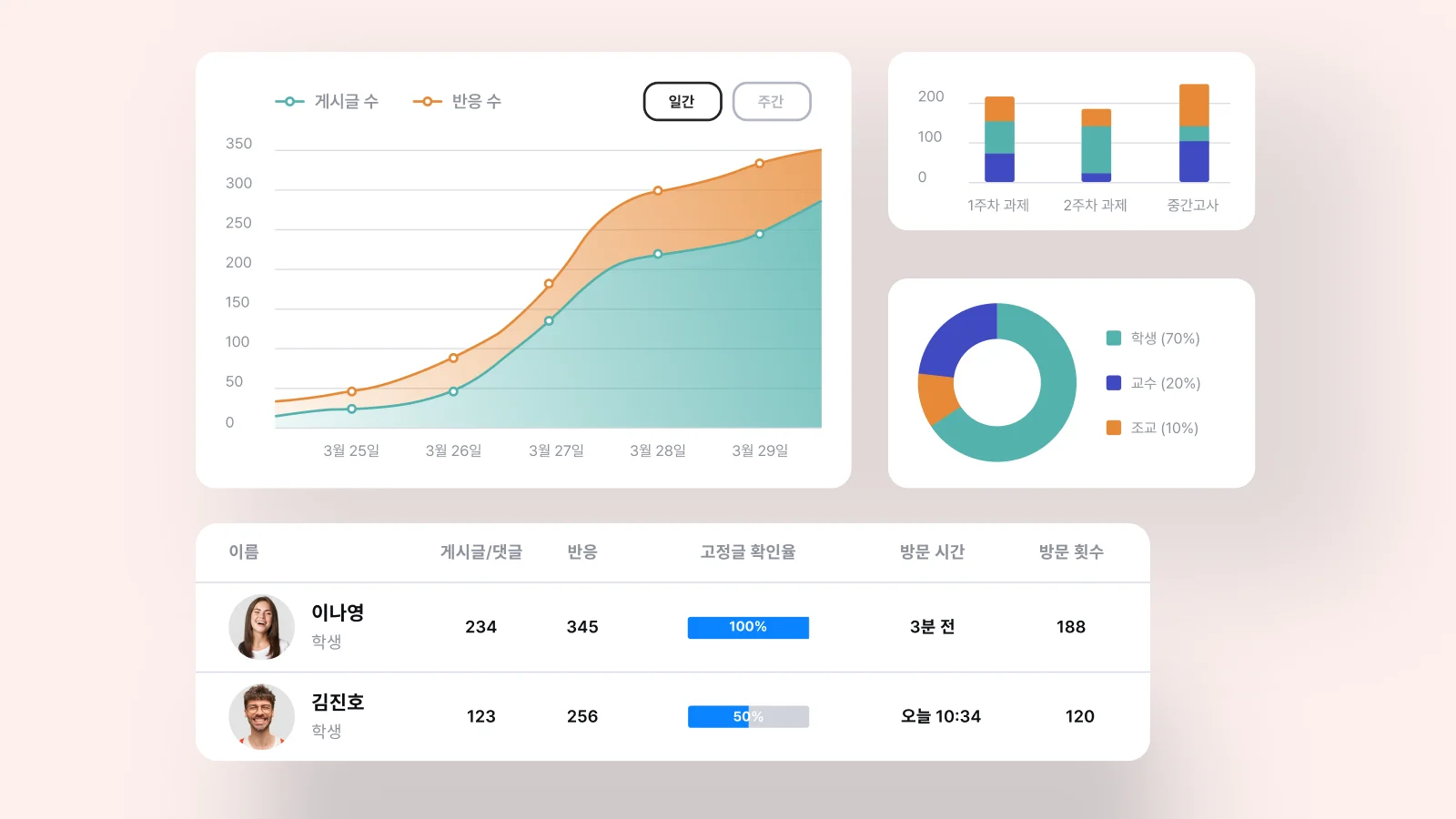Click the 100% progress bar for 이나영
The image size is (1456, 819).
point(748,627)
